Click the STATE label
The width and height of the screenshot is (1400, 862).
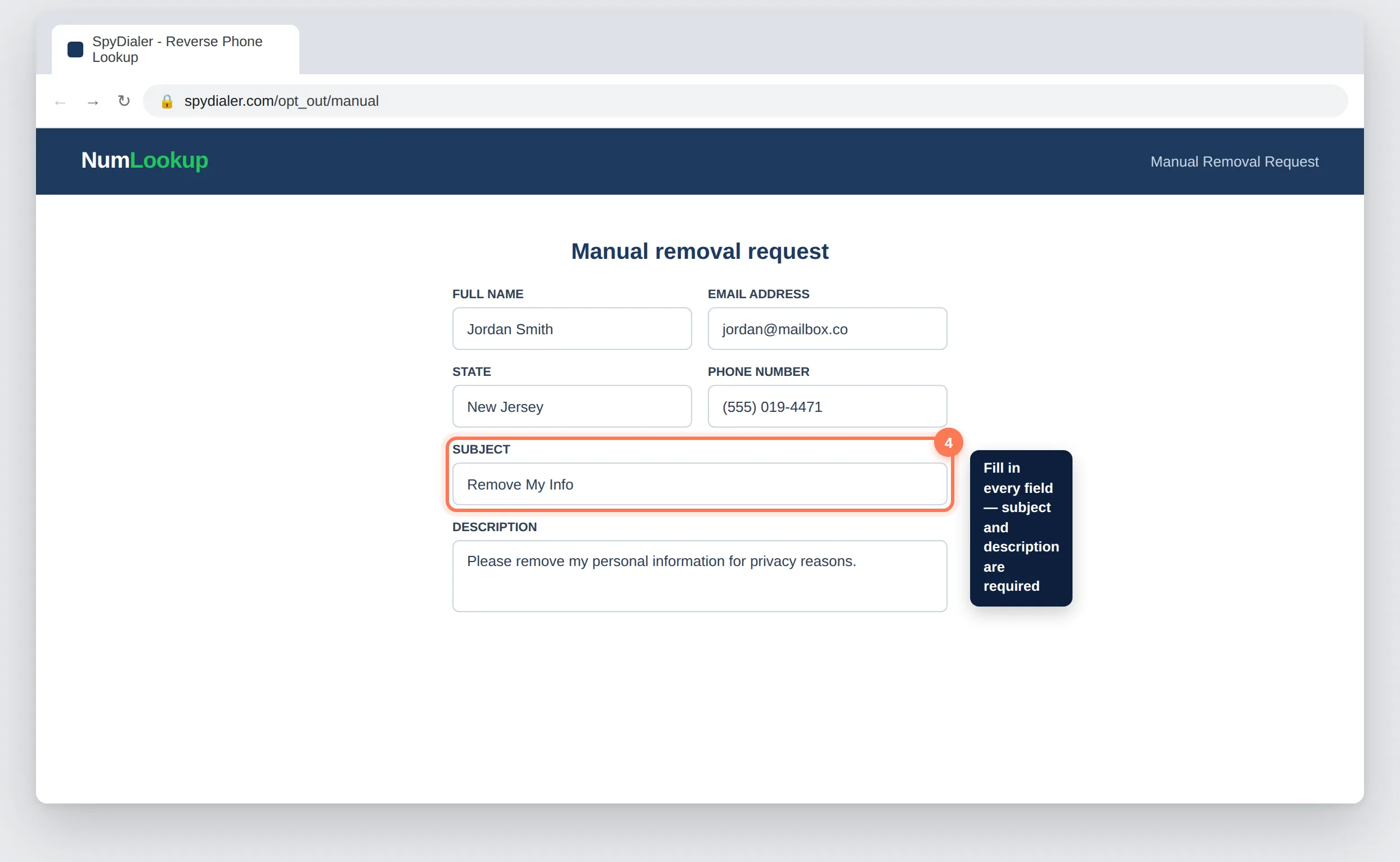[472, 372]
